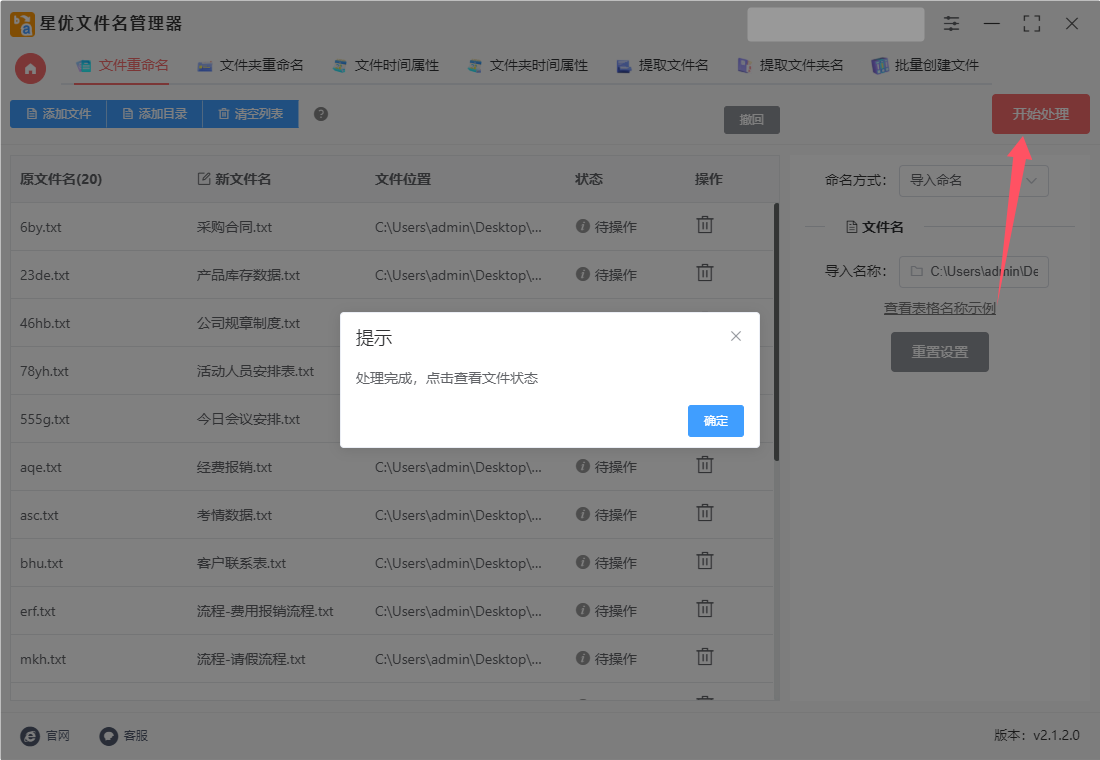Select new name 今日会议安排.txt
The width and height of the screenshot is (1100, 760).
pos(248,419)
